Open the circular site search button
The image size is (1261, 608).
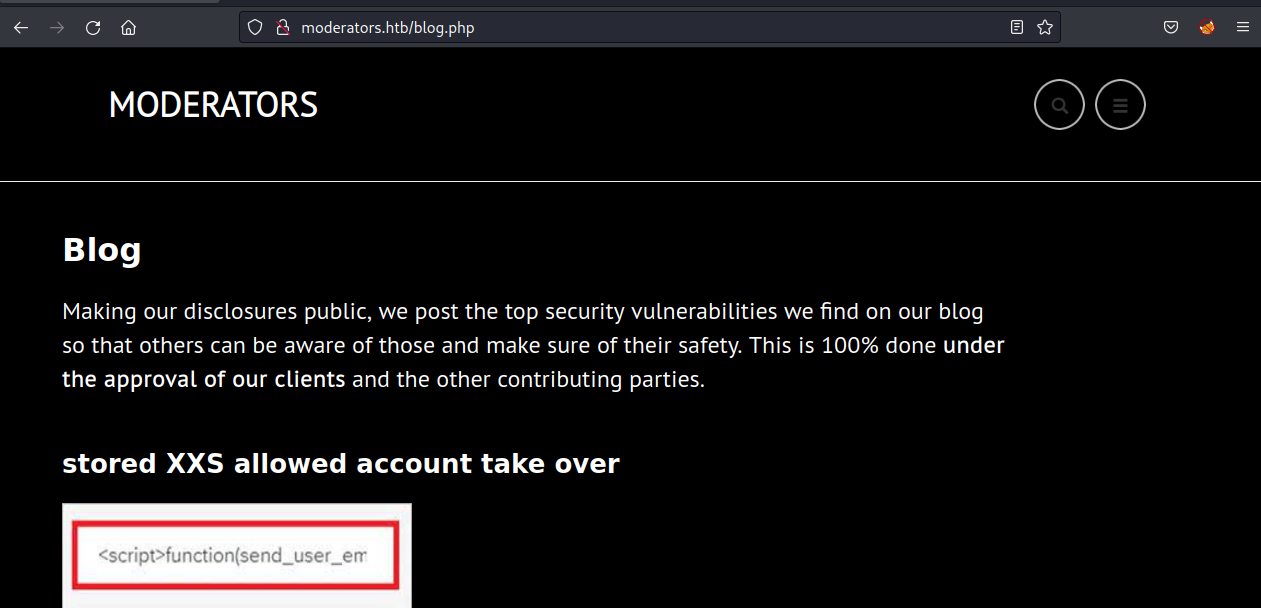coord(1059,104)
